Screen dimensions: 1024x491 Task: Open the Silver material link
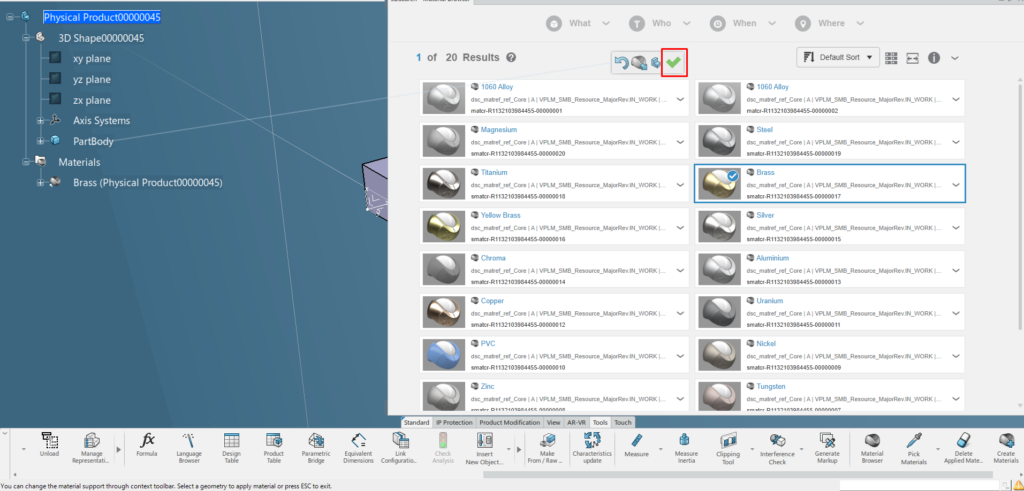(765, 215)
